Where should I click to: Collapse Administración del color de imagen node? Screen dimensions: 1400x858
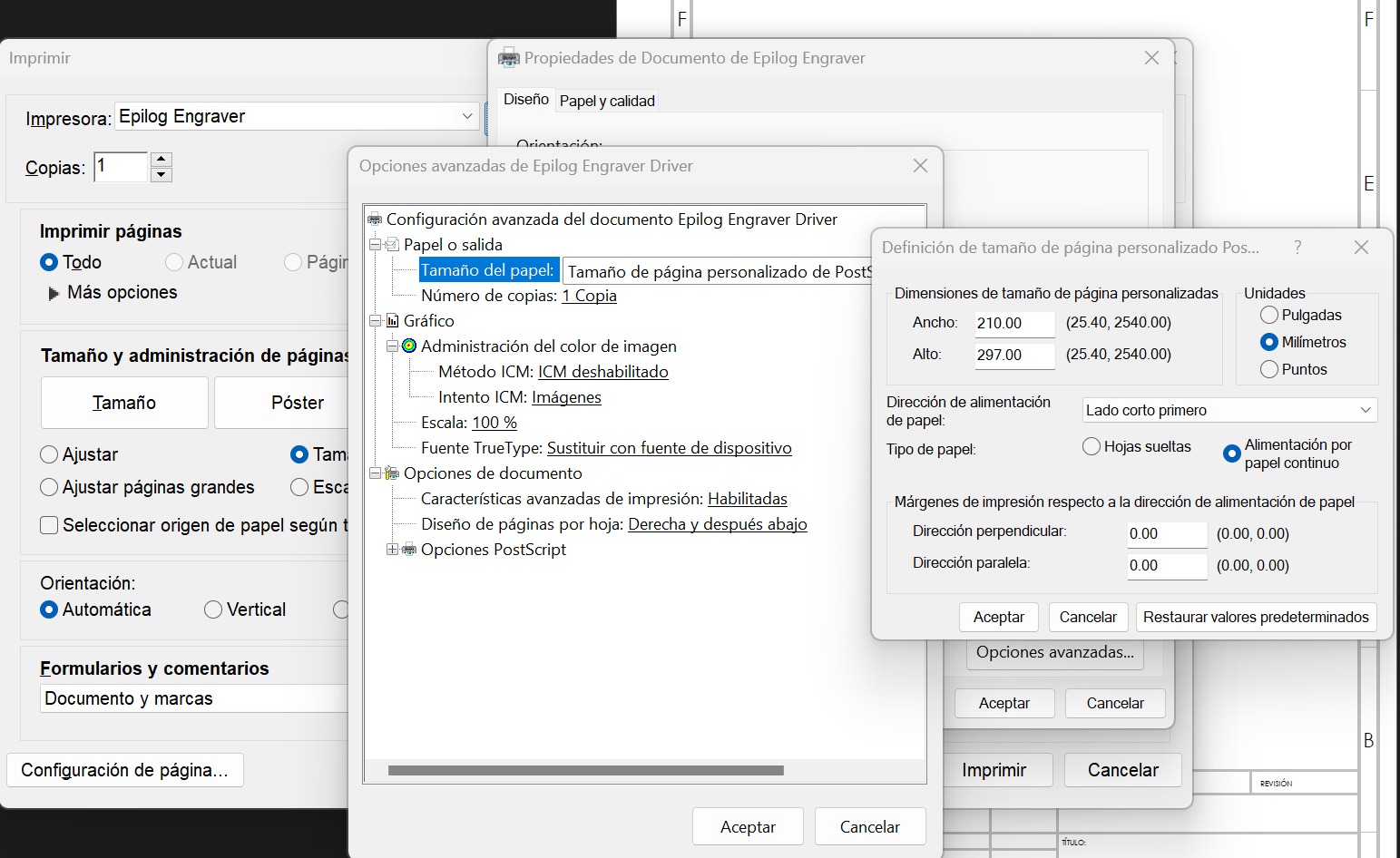click(x=392, y=346)
